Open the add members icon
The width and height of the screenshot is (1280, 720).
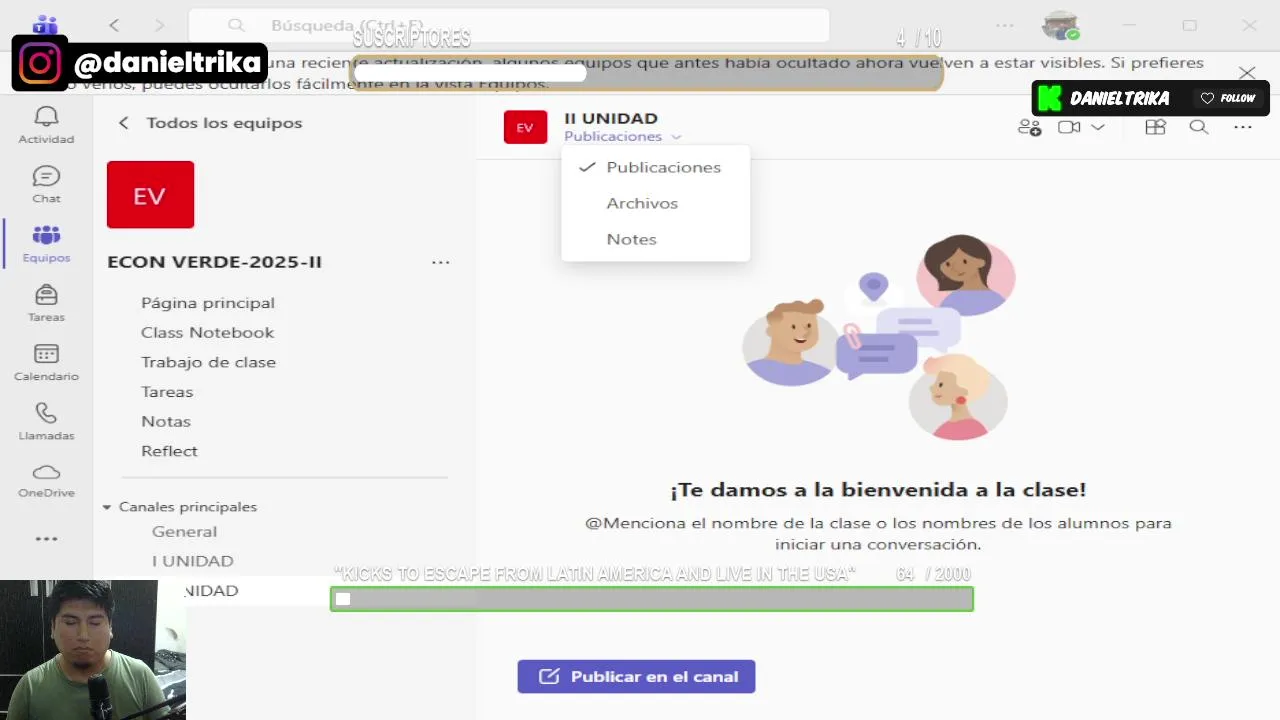coord(1029,127)
